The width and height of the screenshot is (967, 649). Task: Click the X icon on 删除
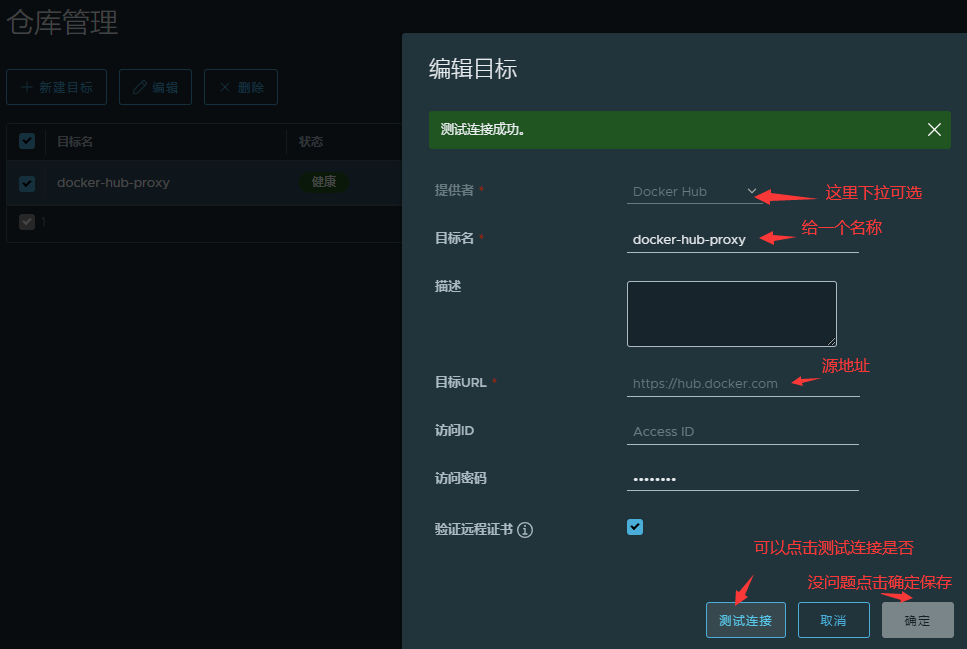[225, 88]
